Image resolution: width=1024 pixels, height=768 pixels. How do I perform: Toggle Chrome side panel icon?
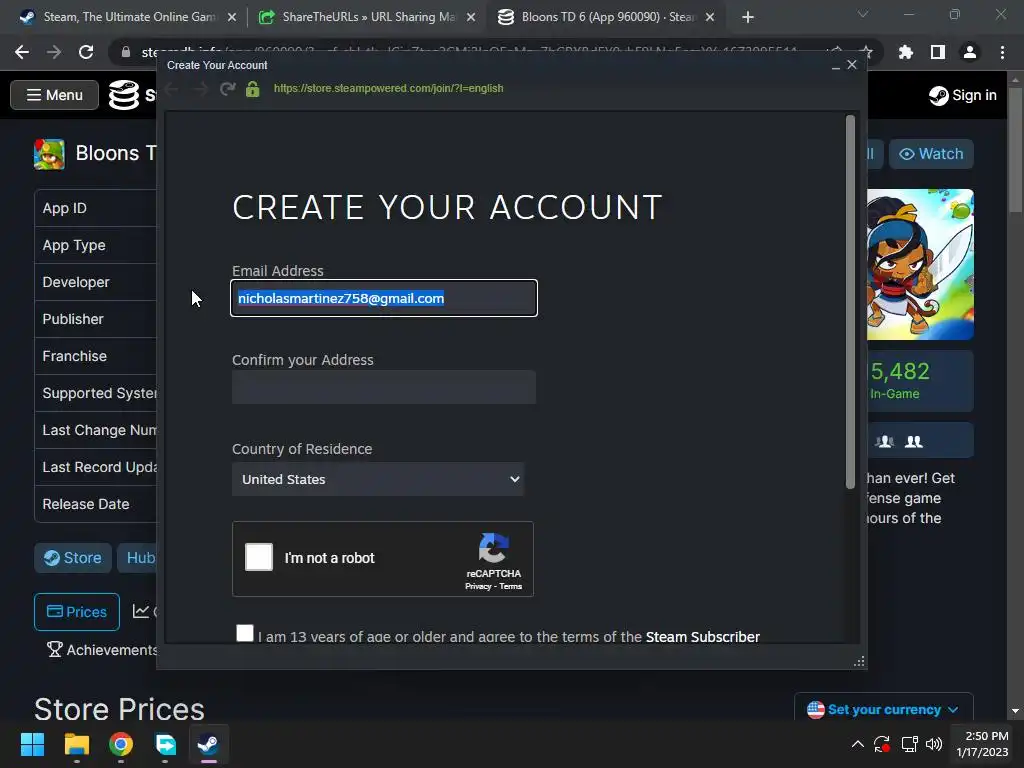pos(938,52)
